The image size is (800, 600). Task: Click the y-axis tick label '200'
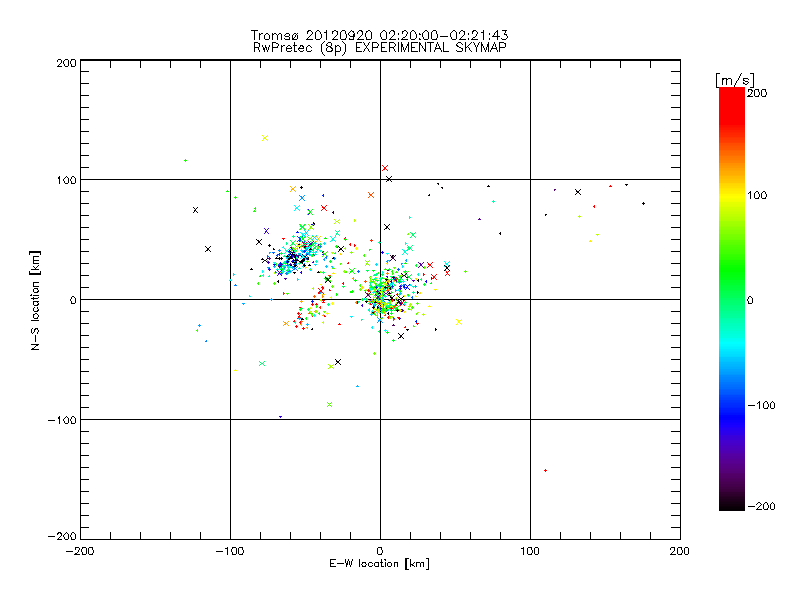tap(66, 63)
